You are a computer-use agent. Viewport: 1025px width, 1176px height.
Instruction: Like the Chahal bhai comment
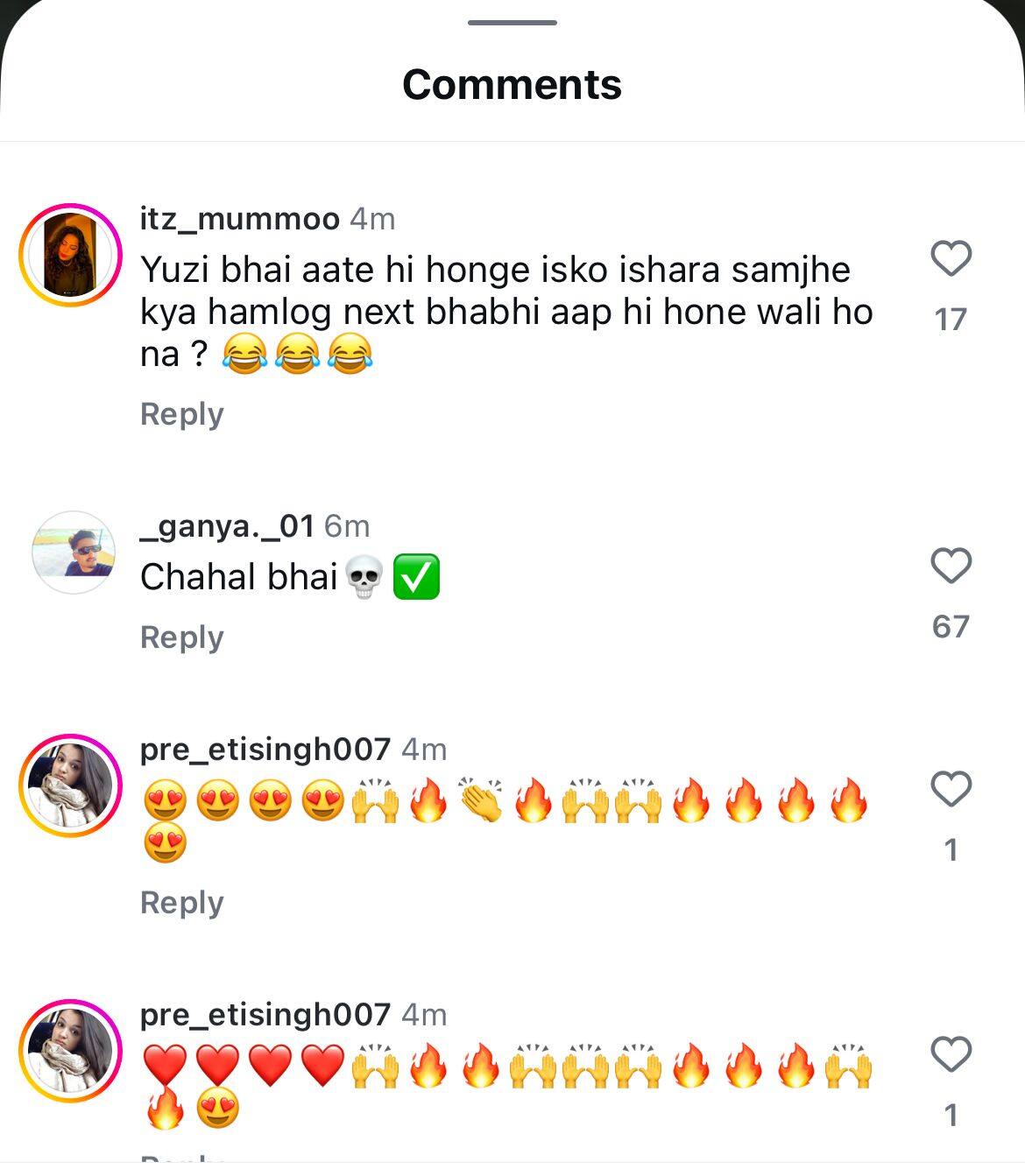pos(951,566)
